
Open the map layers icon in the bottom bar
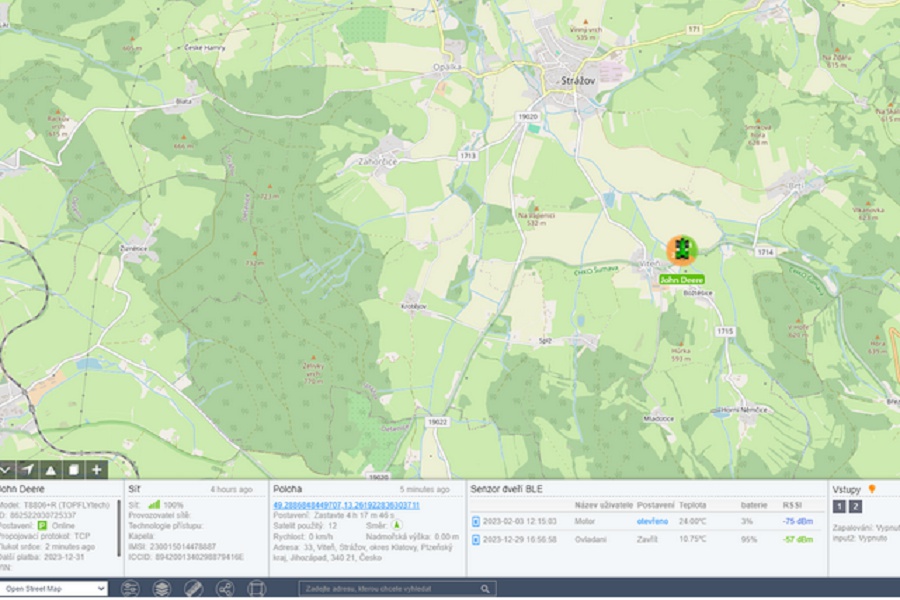click(x=161, y=588)
